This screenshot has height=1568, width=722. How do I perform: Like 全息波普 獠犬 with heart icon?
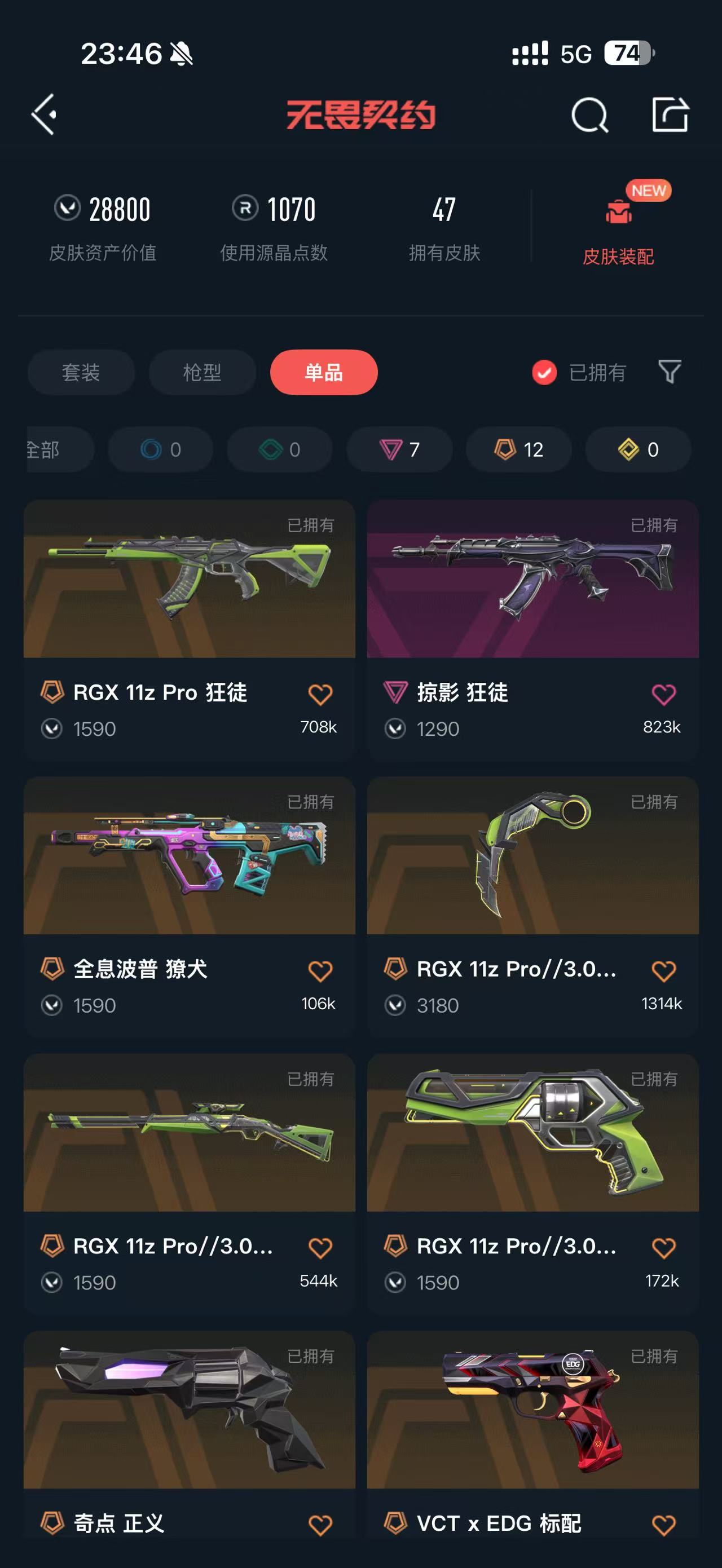[320, 971]
